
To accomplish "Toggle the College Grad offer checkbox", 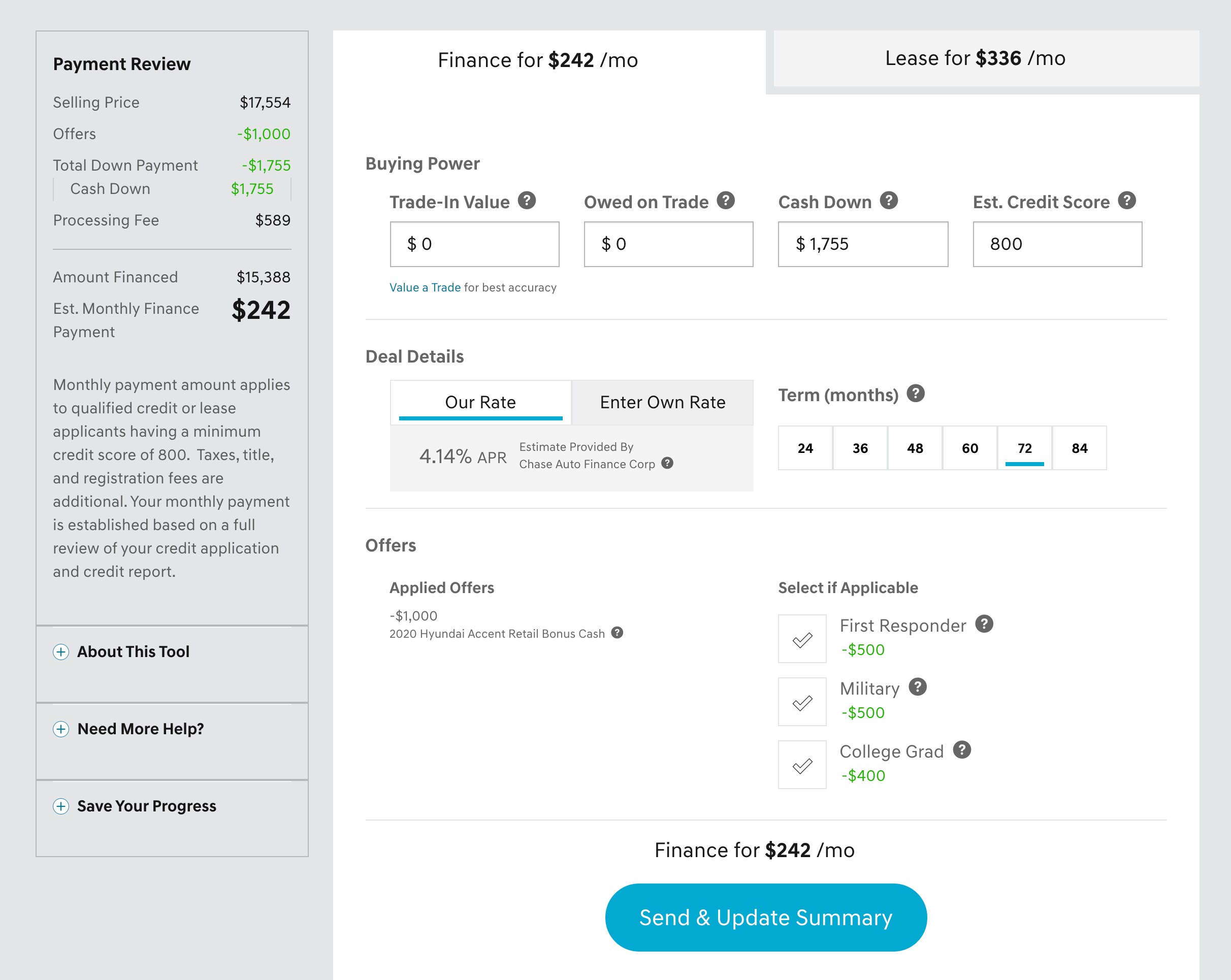I will pyautogui.click(x=802, y=765).
